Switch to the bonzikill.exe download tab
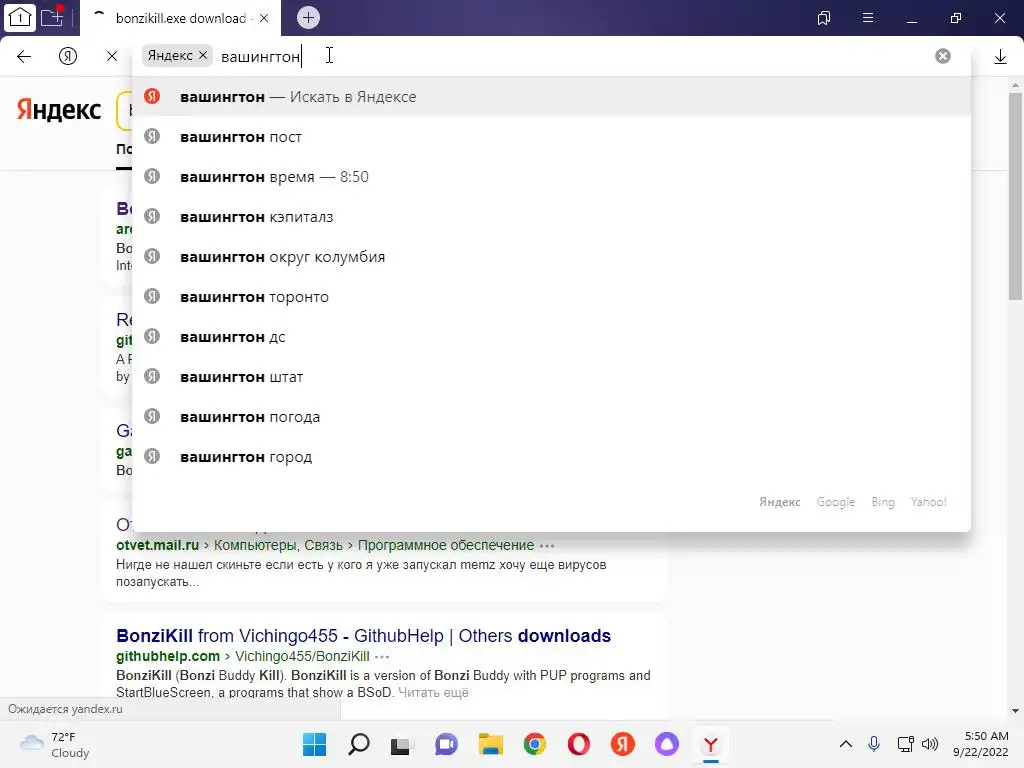 pos(180,18)
